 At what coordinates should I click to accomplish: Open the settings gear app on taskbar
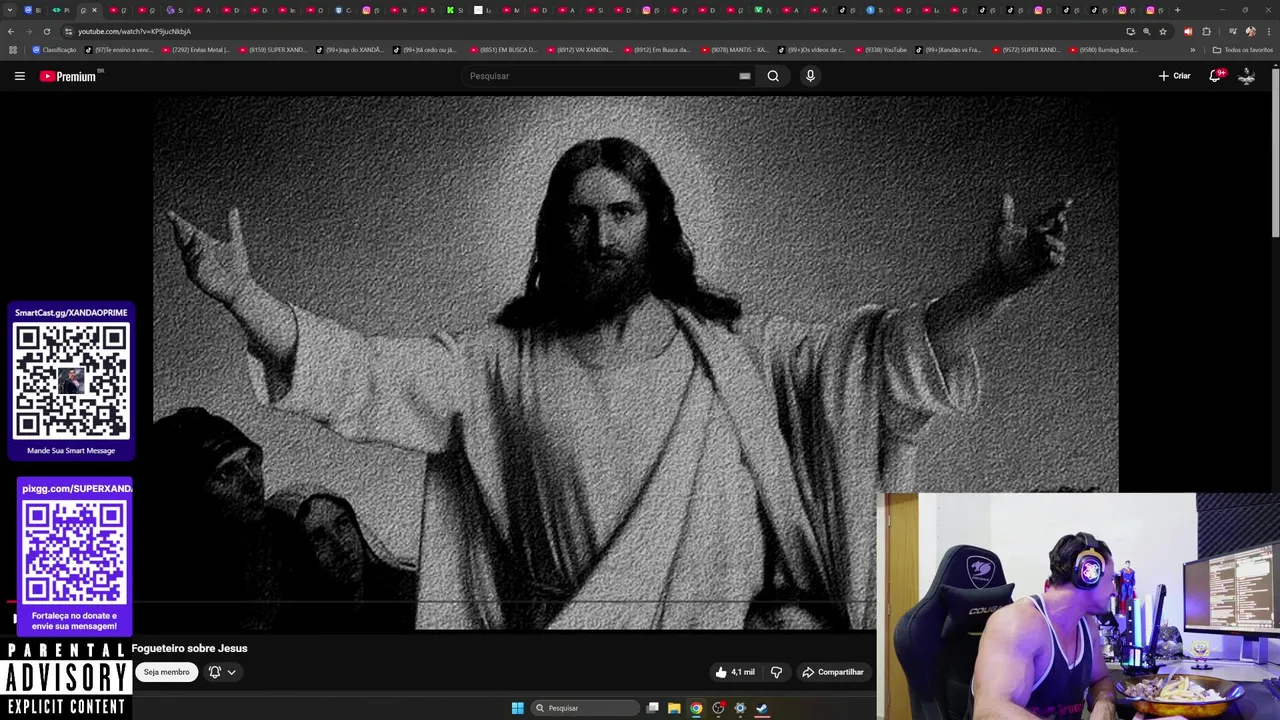click(740, 708)
